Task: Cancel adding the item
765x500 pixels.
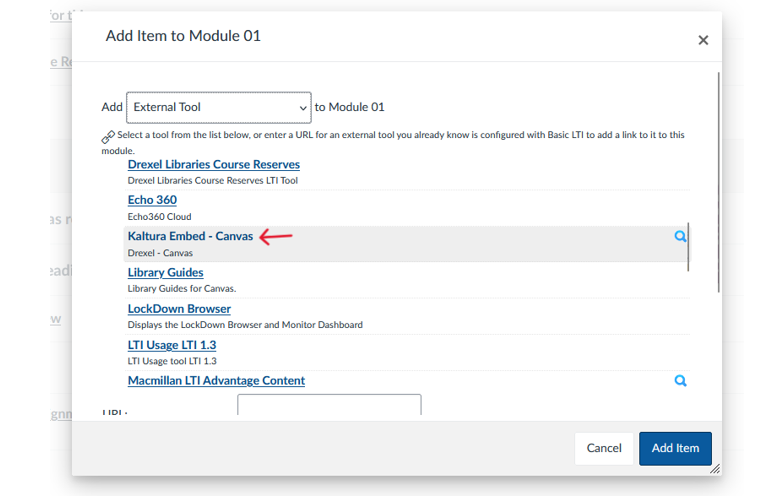Action: coord(604,448)
